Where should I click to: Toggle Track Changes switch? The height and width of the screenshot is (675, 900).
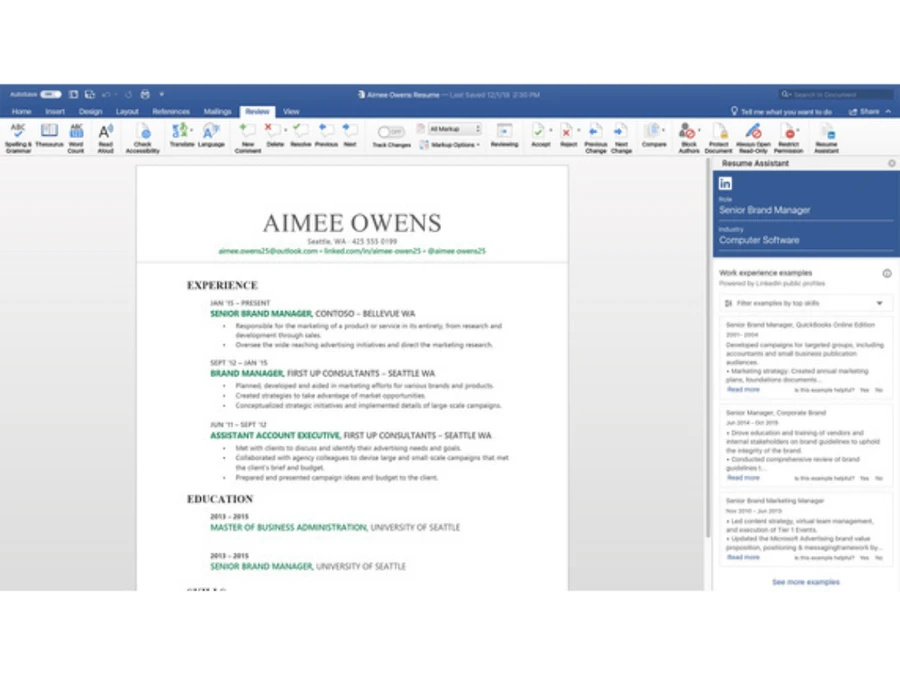pos(391,132)
